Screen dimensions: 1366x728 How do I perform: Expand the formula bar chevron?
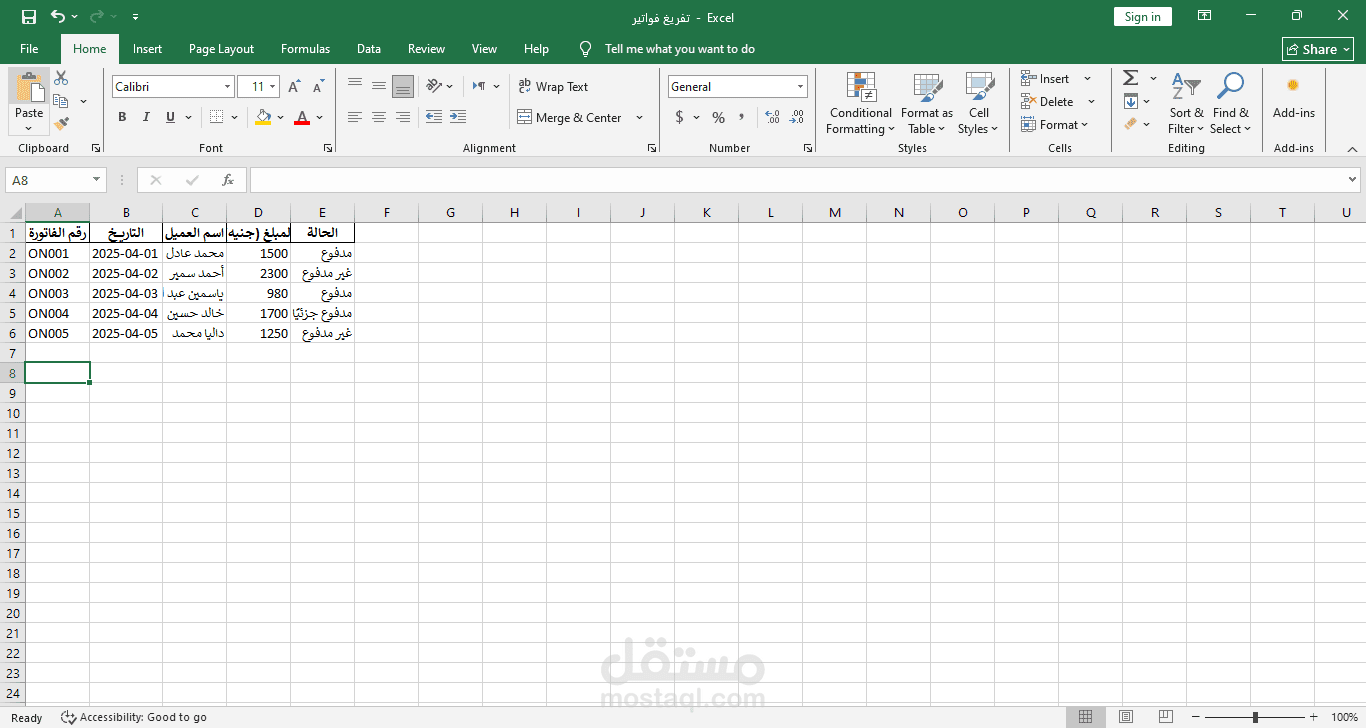point(1352,180)
